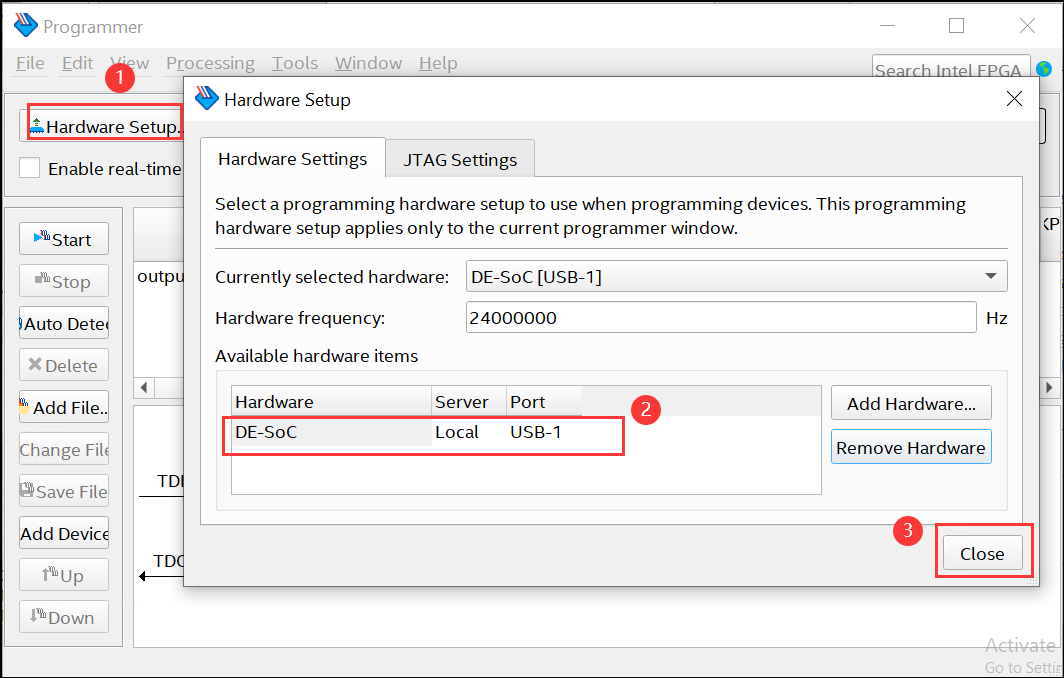Click Add File button
Viewport: 1064px width, 678px height.
64,407
